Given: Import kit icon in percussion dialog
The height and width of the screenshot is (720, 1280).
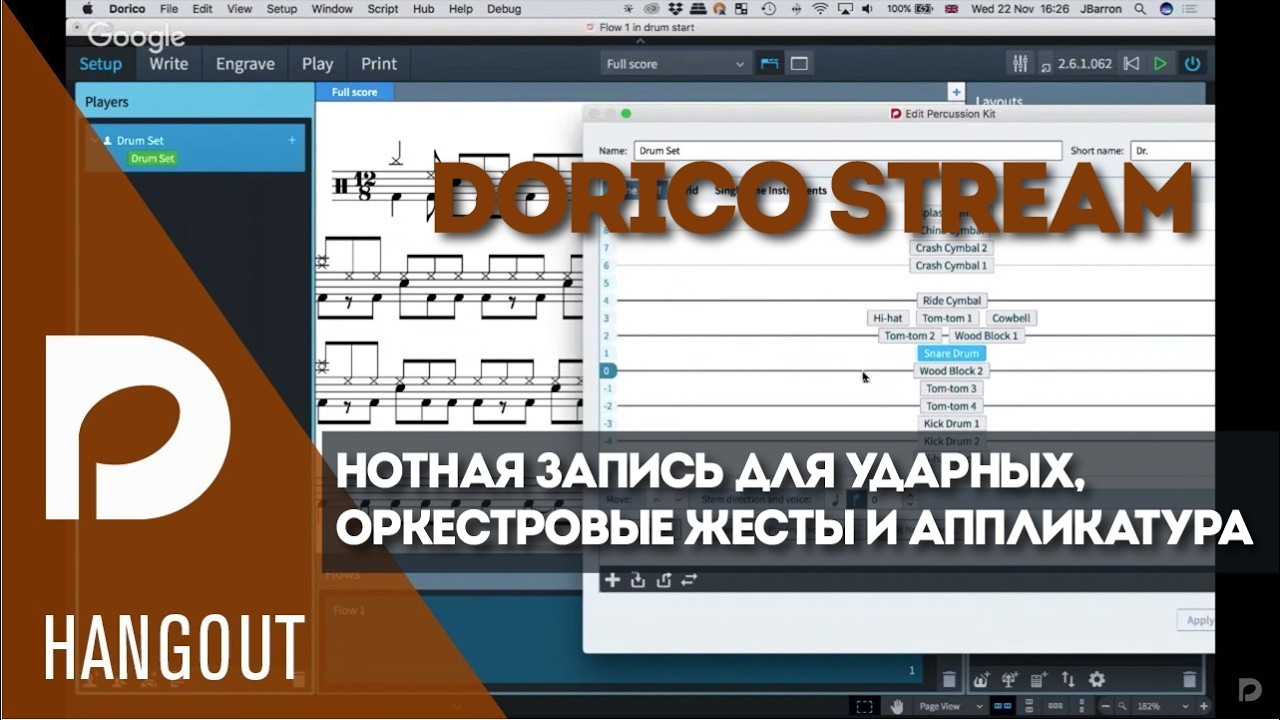Looking at the screenshot, I should (x=638, y=579).
